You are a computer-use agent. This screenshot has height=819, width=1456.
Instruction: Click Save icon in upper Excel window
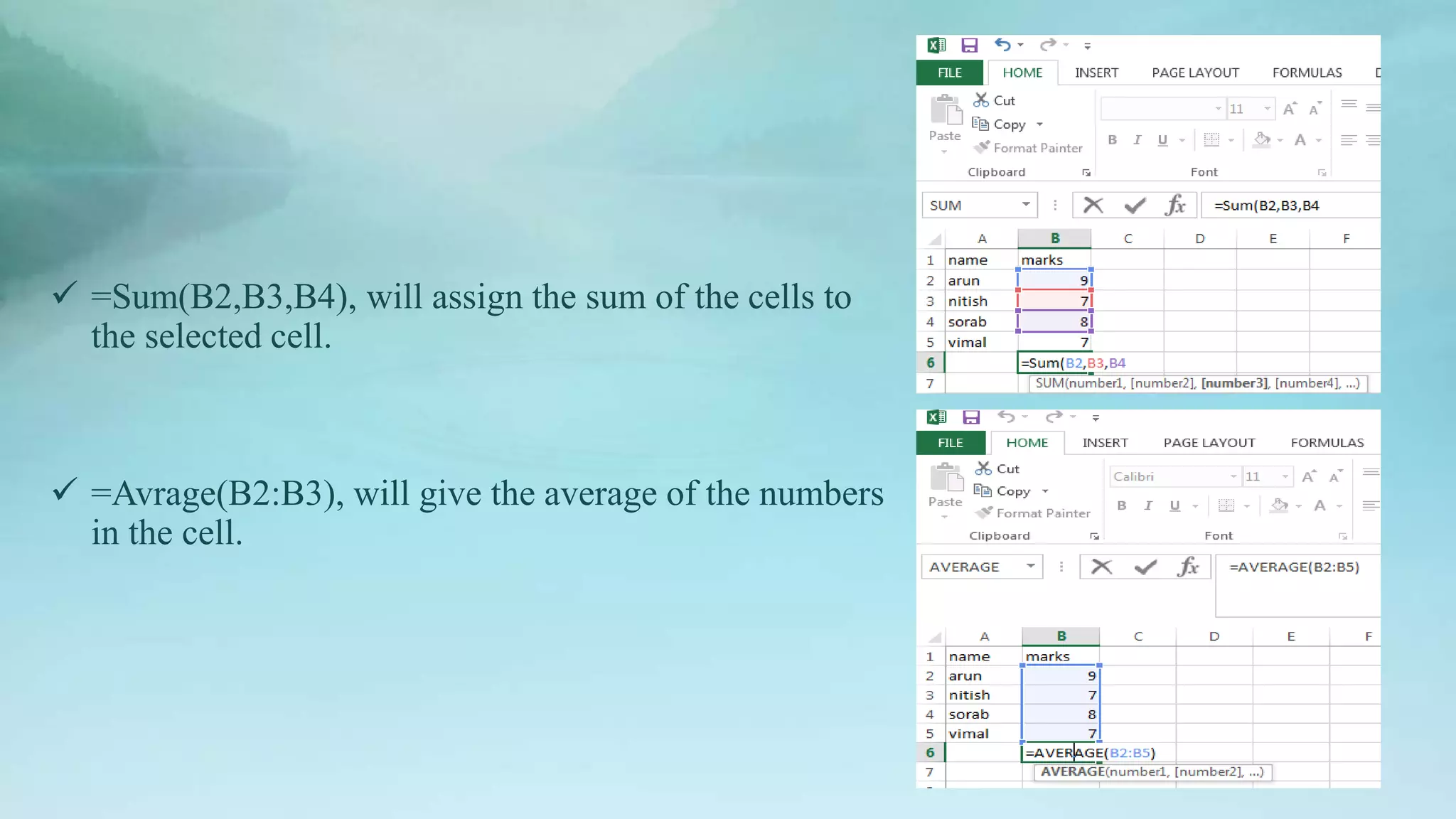pyautogui.click(x=970, y=45)
